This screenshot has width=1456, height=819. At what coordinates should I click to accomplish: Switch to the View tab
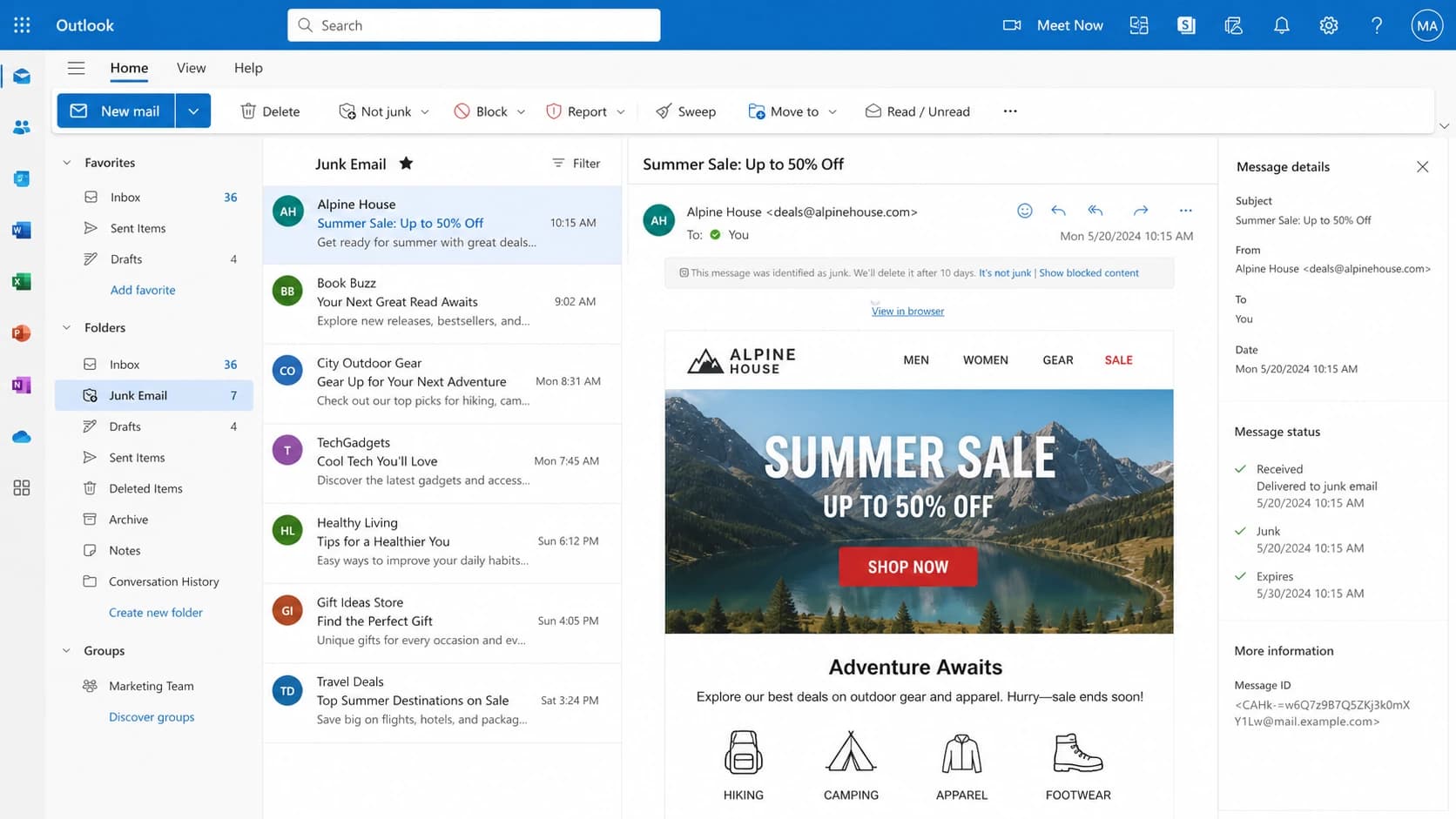191,68
